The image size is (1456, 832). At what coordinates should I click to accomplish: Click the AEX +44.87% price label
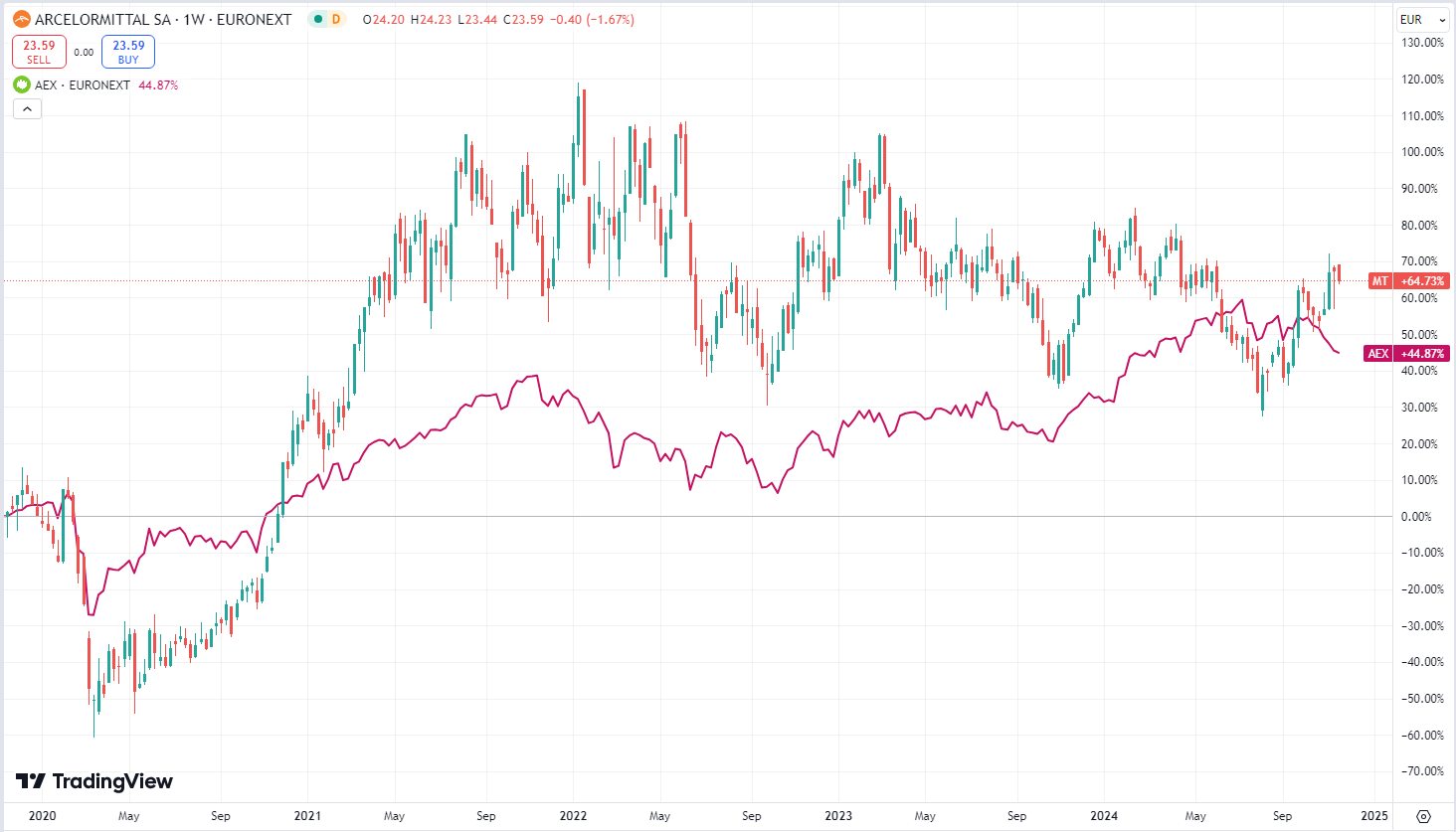pyautogui.click(x=1406, y=354)
